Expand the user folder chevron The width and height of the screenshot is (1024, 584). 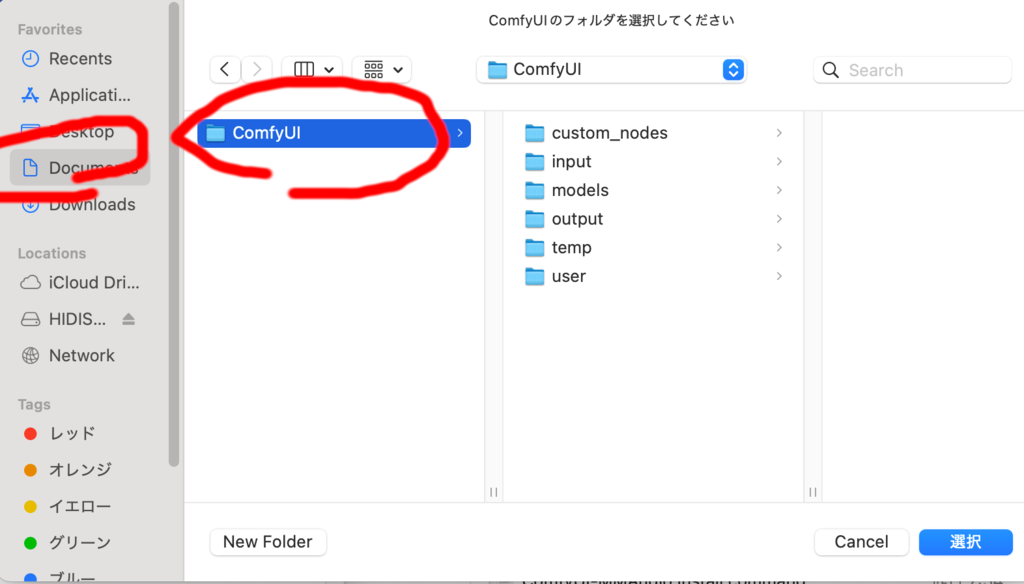(779, 277)
